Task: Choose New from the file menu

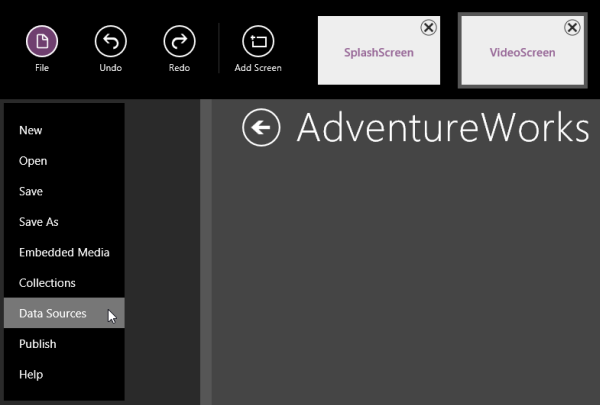Action: tap(64, 130)
